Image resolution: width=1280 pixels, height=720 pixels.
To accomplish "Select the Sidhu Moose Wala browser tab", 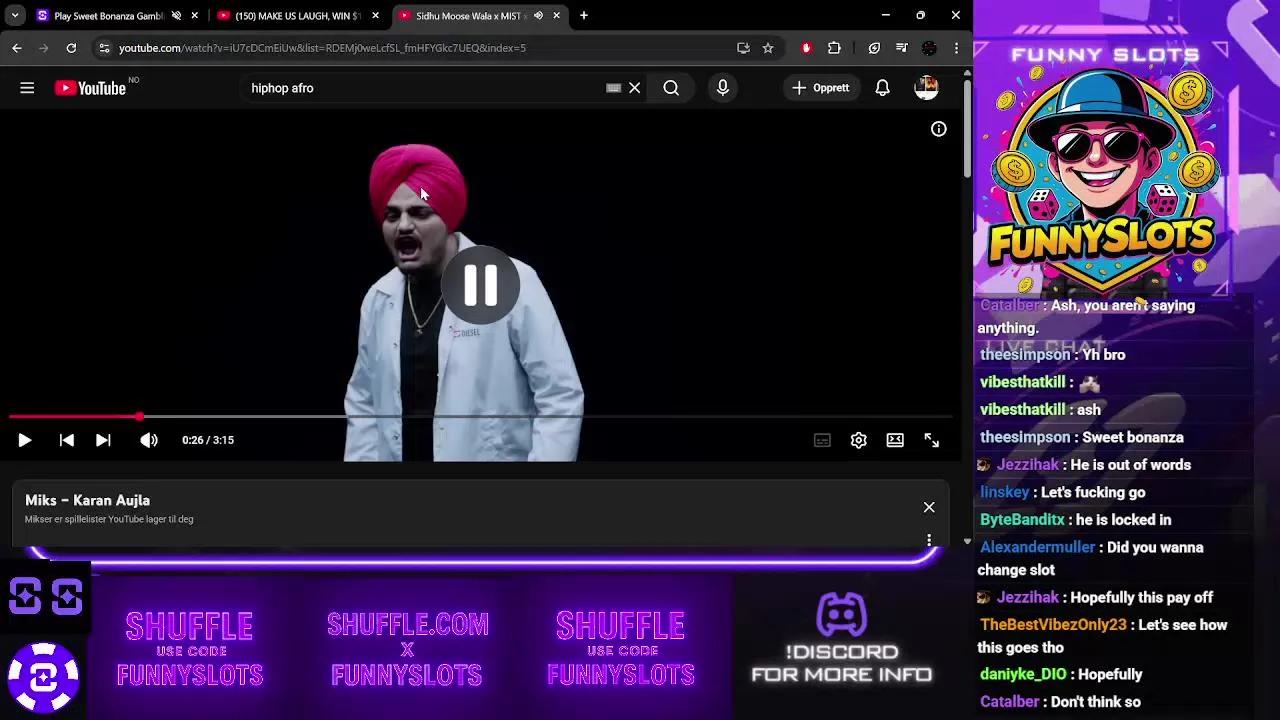I will pos(470,15).
